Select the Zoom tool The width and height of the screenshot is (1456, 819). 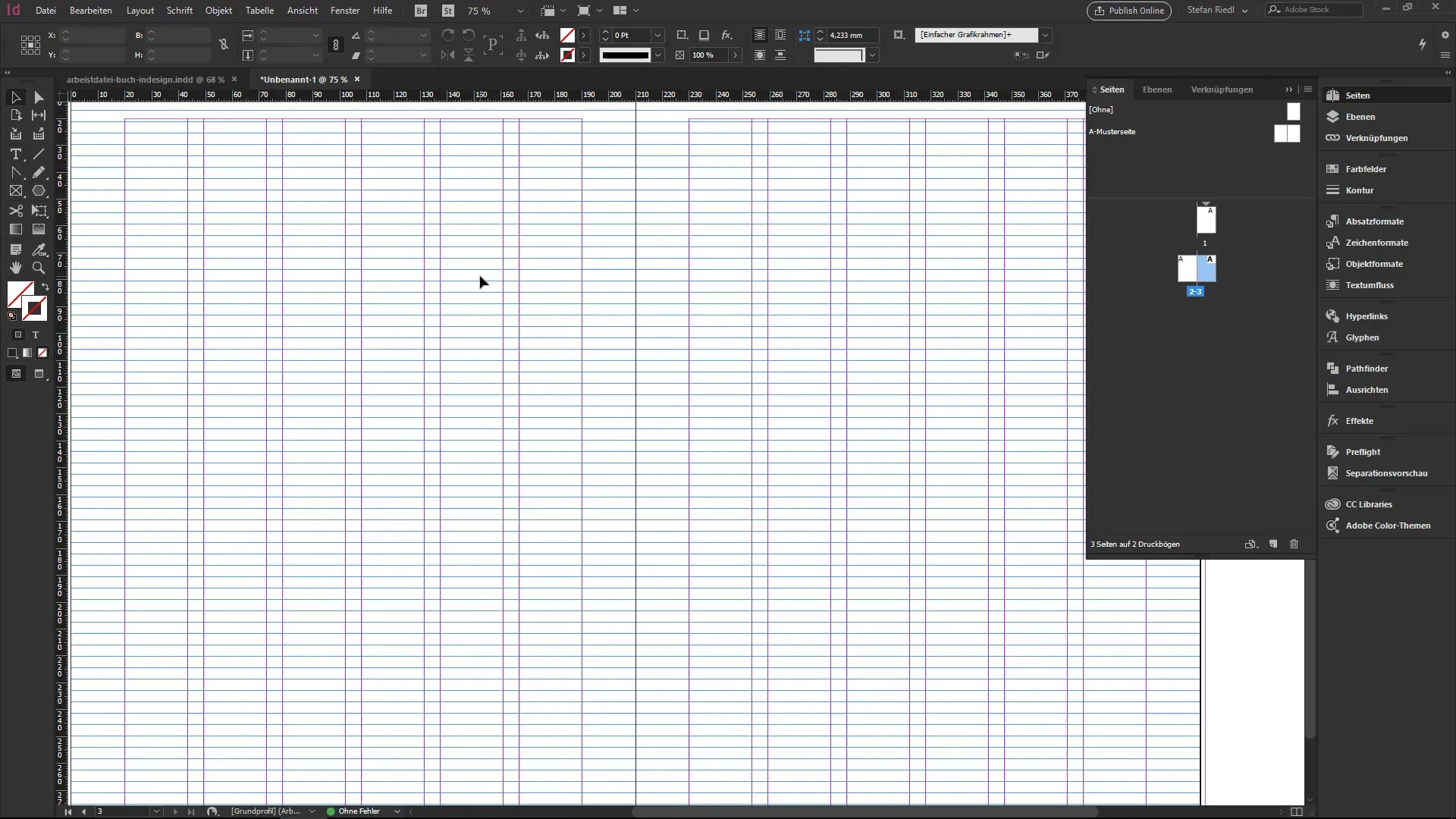[39, 268]
